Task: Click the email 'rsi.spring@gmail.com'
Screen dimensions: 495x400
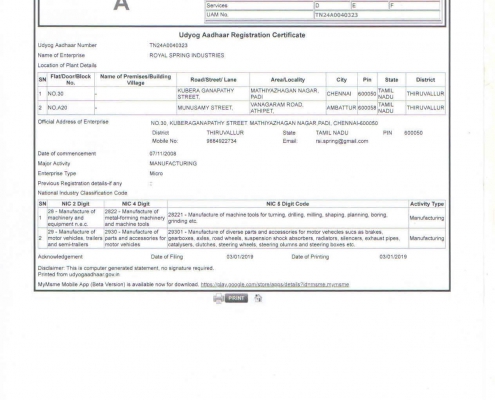Action: click(x=342, y=141)
